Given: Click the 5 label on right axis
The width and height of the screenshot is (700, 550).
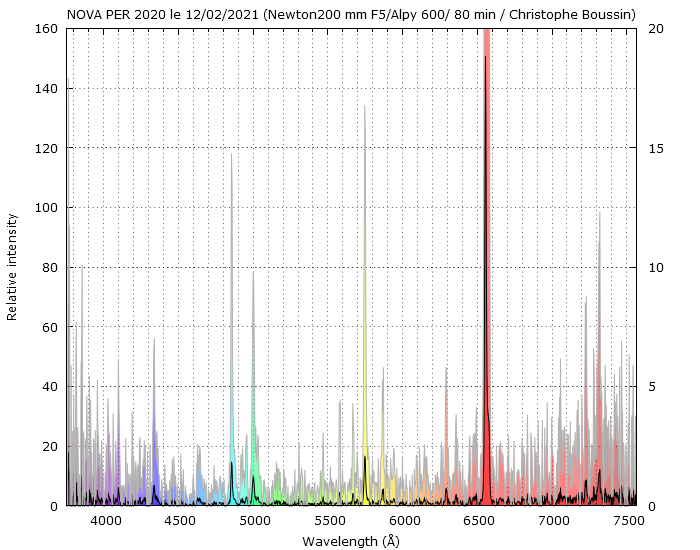Looking at the screenshot, I should pos(652,387).
